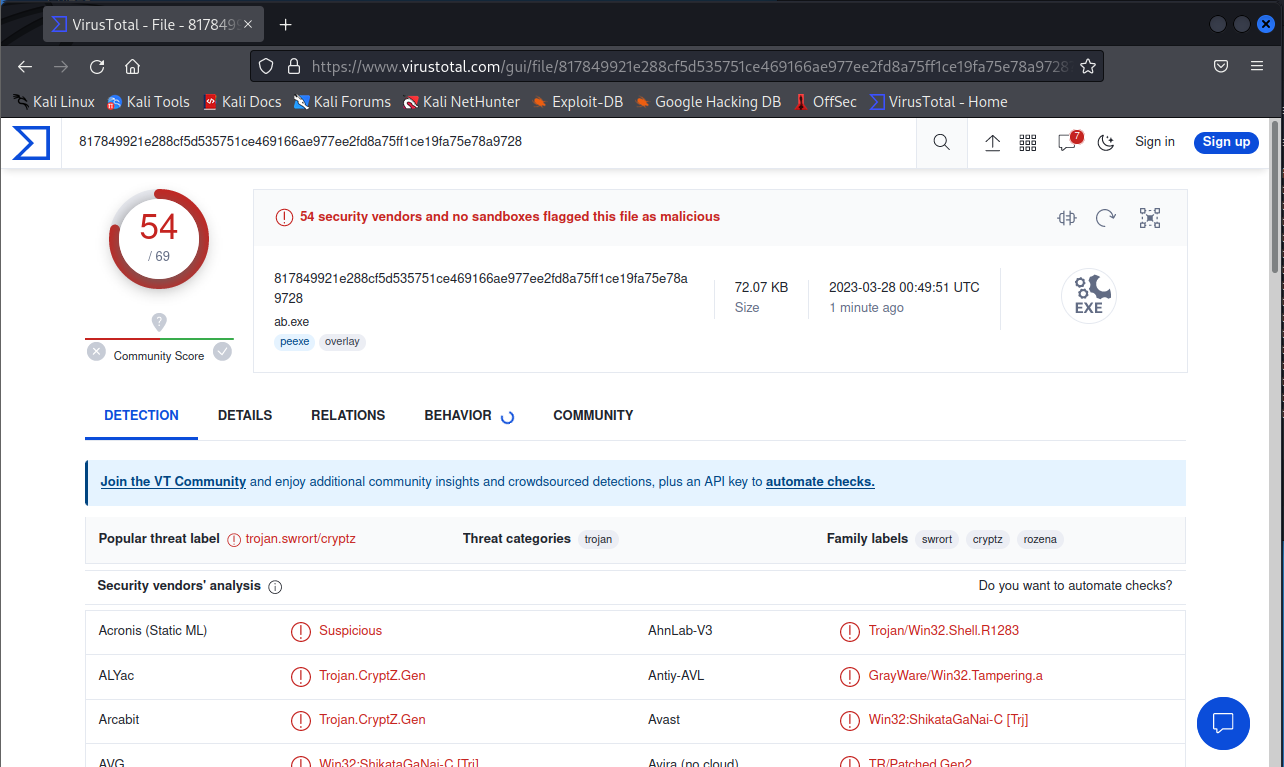The height and width of the screenshot is (767, 1284).
Task: Click the similar files search icon
Action: 1067,218
